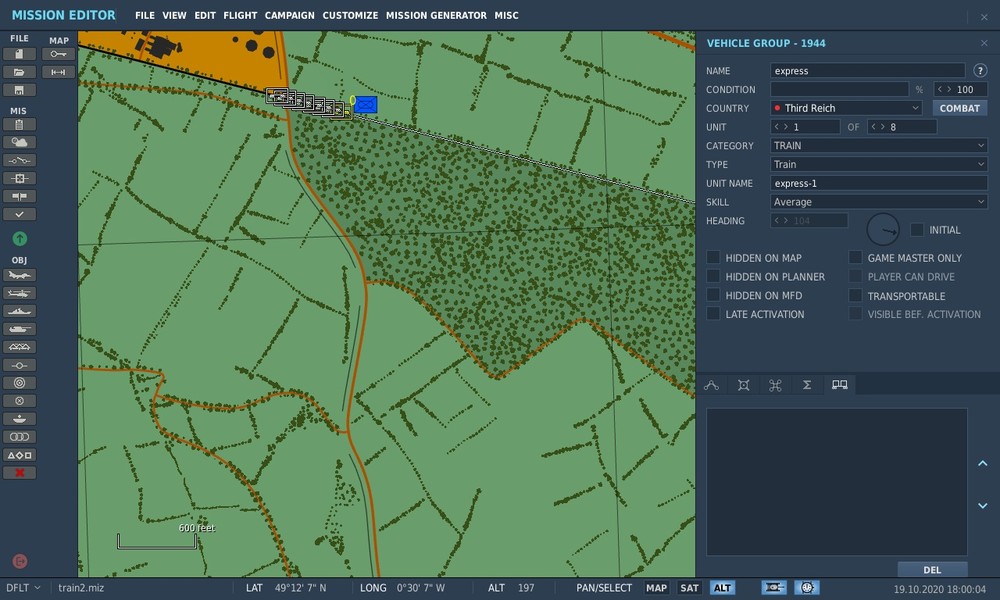Open the Country dropdown showing Third Reich
Image resolution: width=1000 pixels, height=600 pixels.
click(846, 108)
